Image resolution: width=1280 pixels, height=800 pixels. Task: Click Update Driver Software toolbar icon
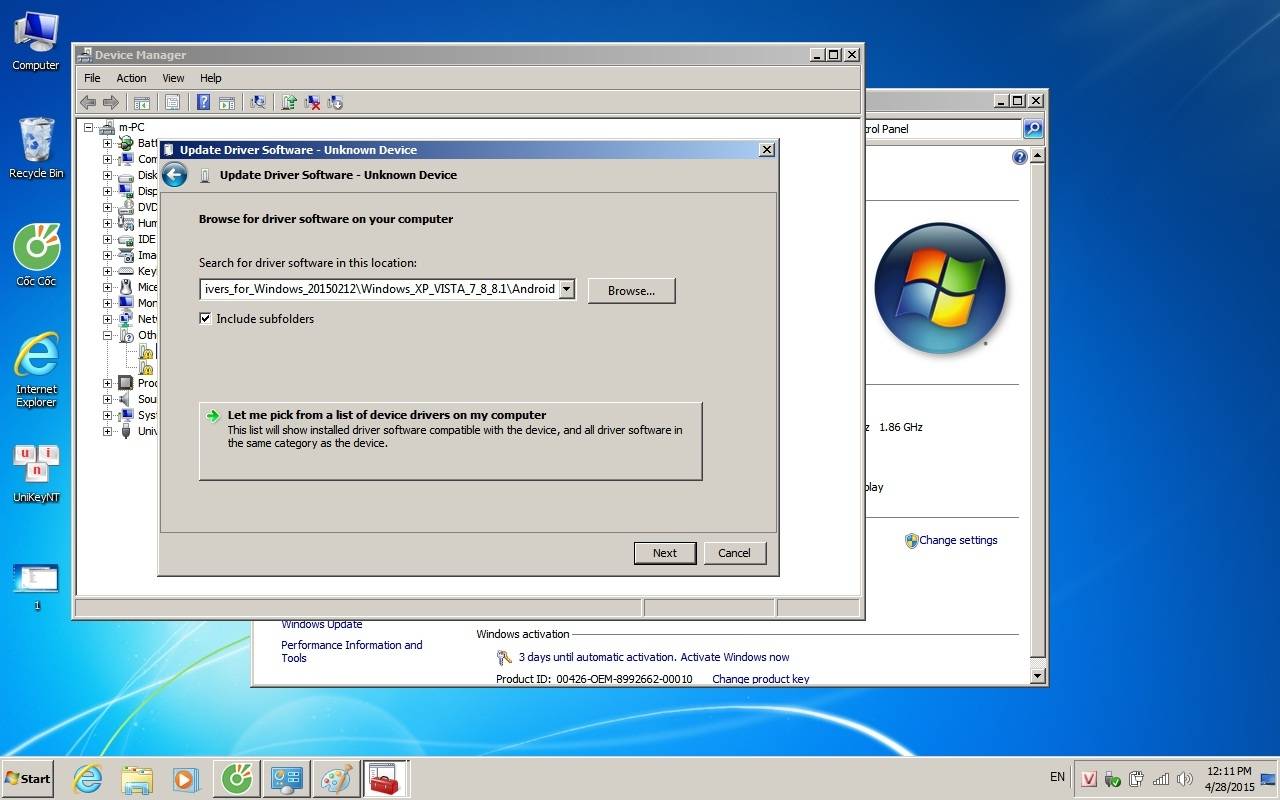289,102
